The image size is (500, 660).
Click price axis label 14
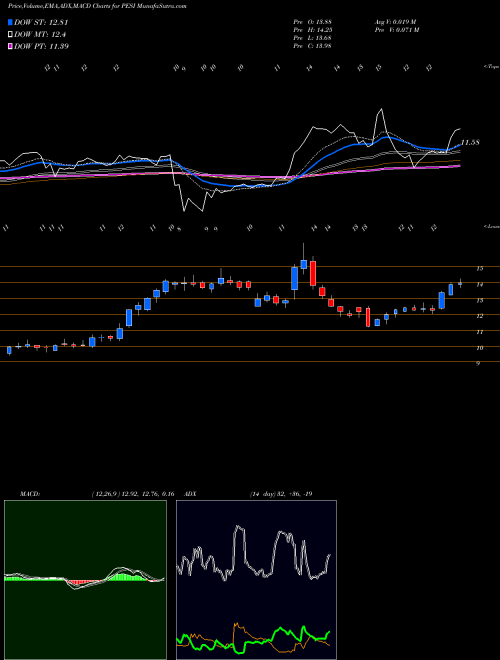(x=479, y=285)
